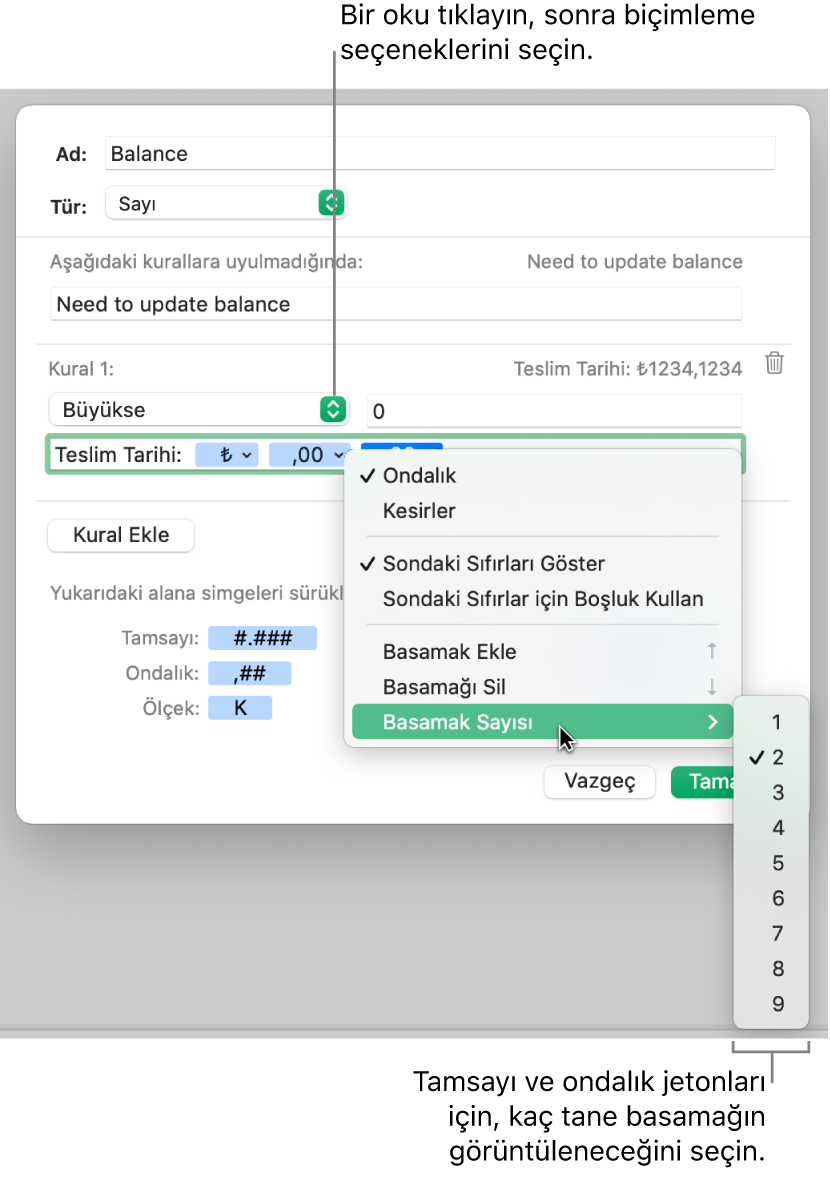830x1177 pixels.
Task: Open the Tür Sayı popup menu
Action: coord(226,203)
